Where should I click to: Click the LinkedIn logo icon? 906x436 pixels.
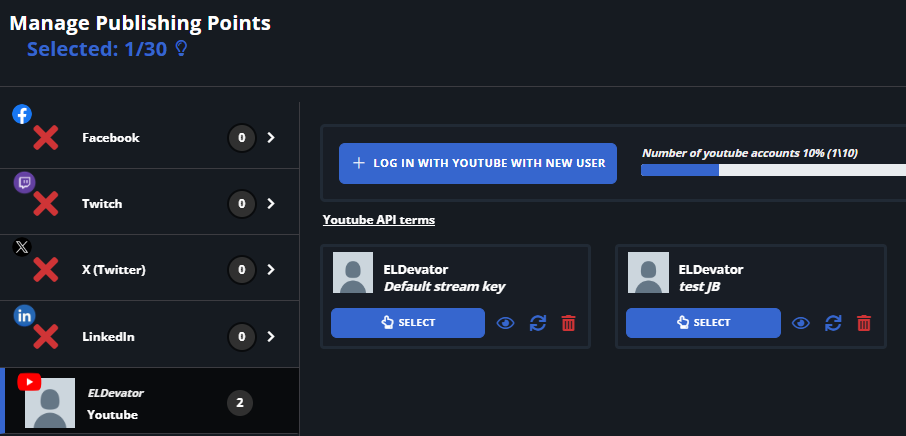24,316
